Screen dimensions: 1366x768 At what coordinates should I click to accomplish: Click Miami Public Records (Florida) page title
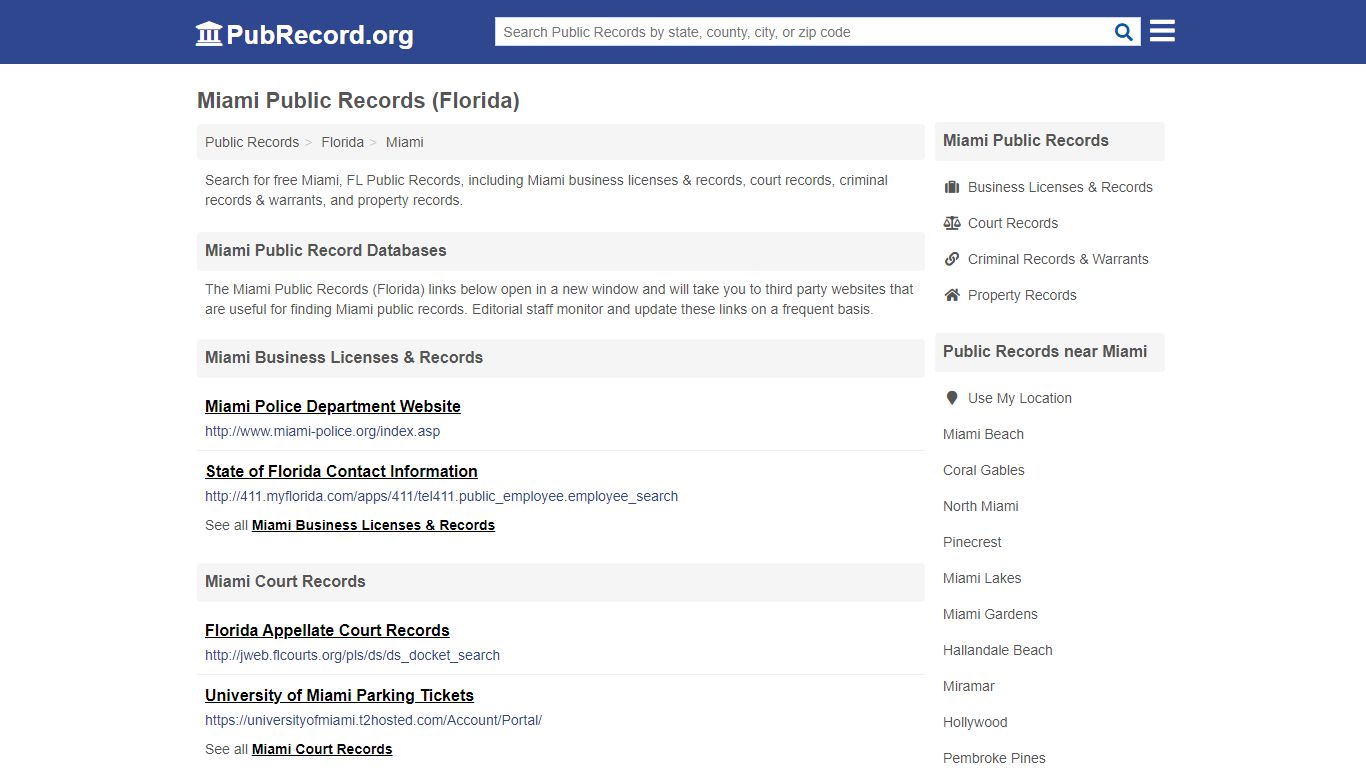[x=358, y=101]
